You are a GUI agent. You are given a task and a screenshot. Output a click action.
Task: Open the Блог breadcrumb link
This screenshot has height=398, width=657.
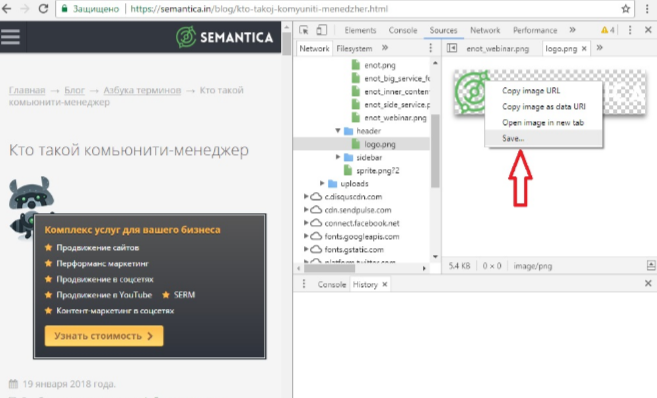pyautogui.click(x=74, y=90)
